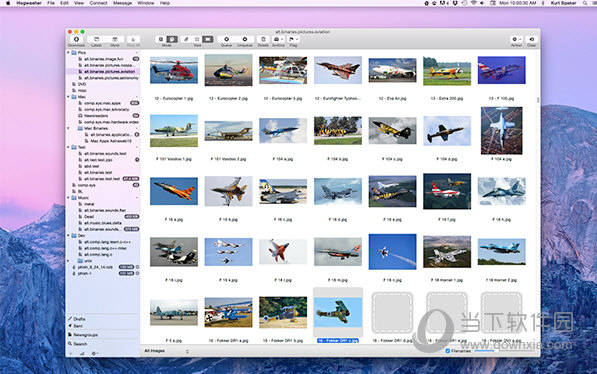
Task: Collapse the Music folder
Action: 69,198
